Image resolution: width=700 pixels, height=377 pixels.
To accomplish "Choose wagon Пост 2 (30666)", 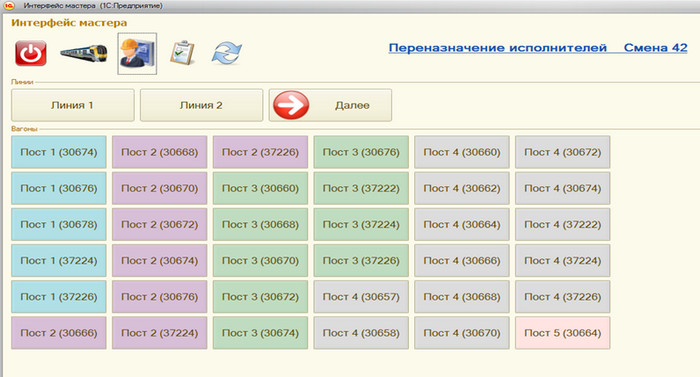I will 58,333.
